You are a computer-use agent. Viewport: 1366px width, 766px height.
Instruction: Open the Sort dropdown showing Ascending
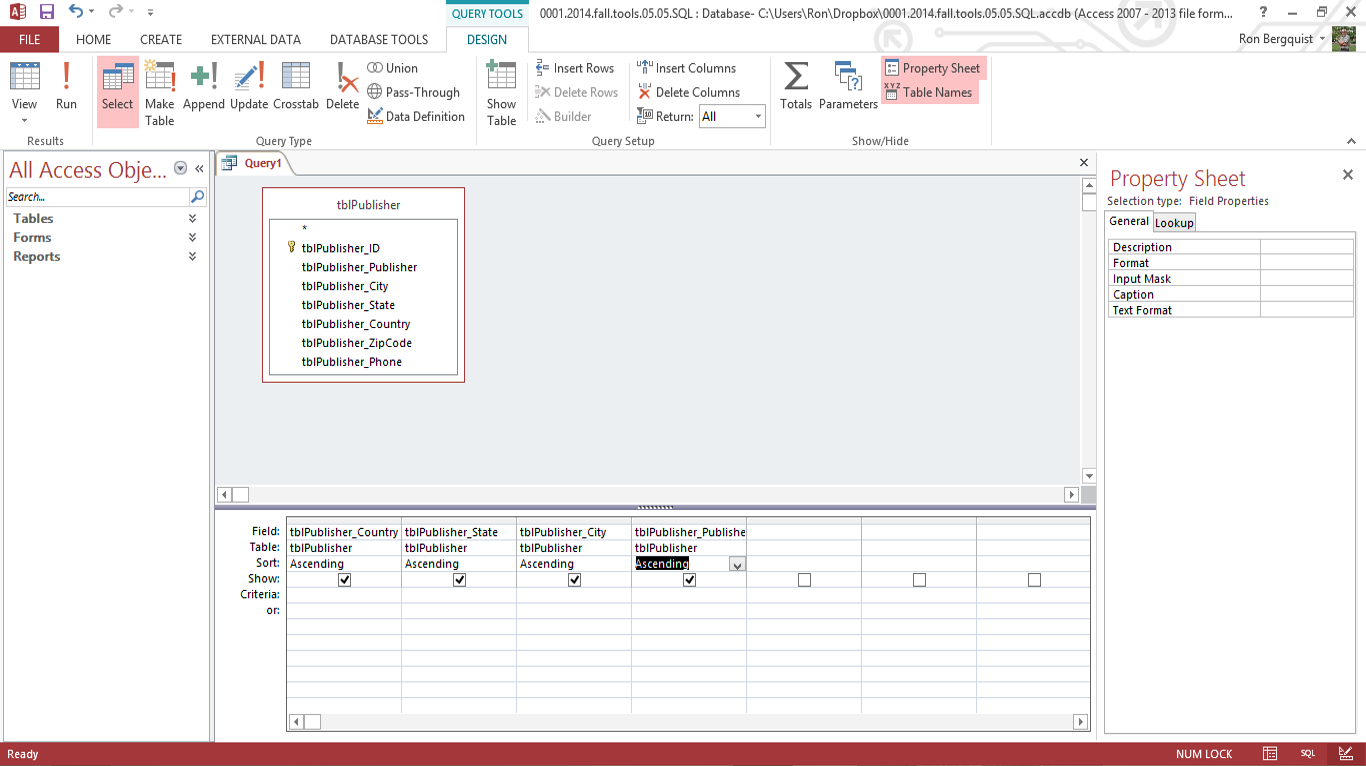pos(737,565)
